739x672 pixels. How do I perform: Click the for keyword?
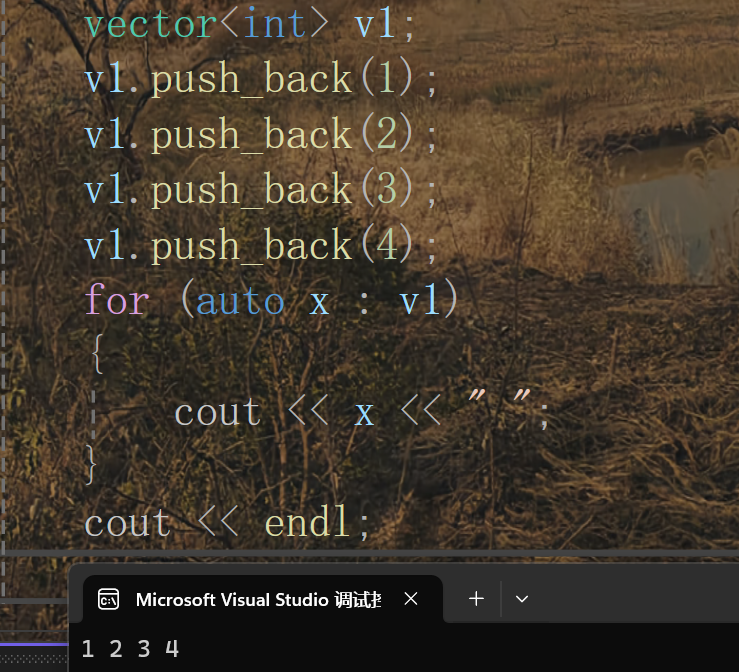pyautogui.click(x=117, y=299)
